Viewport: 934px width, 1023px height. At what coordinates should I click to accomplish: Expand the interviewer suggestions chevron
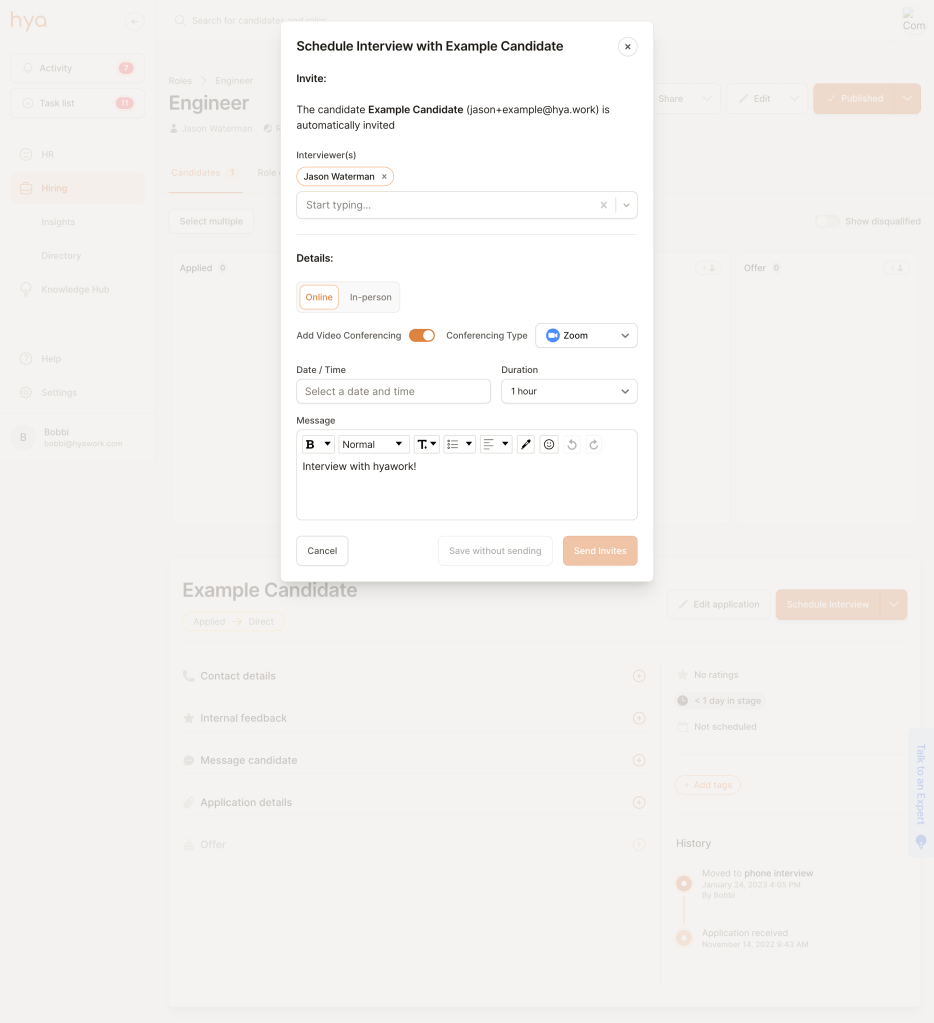[x=626, y=205]
